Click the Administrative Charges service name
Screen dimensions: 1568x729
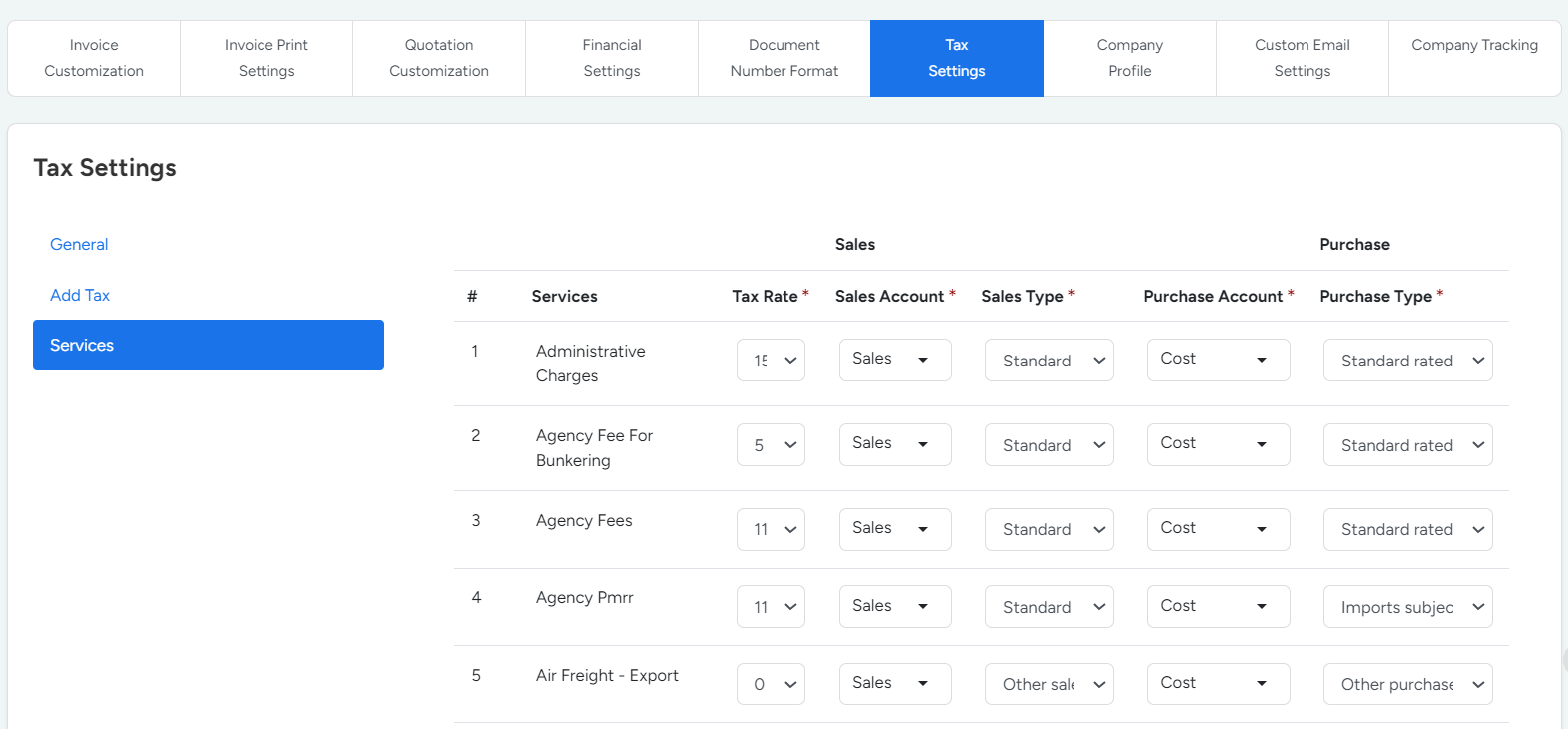click(x=590, y=364)
